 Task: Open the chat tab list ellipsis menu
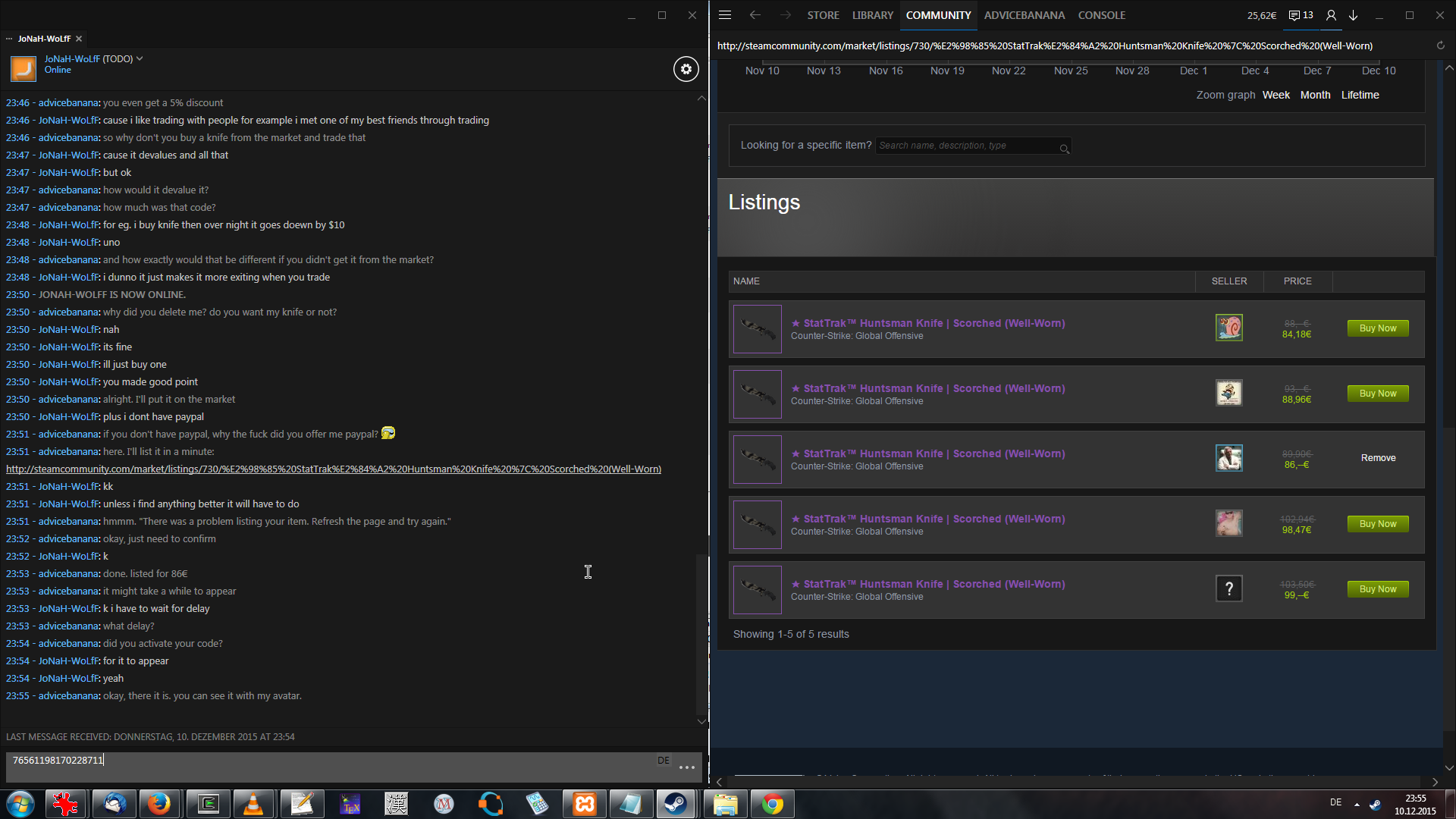[x=9, y=39]
